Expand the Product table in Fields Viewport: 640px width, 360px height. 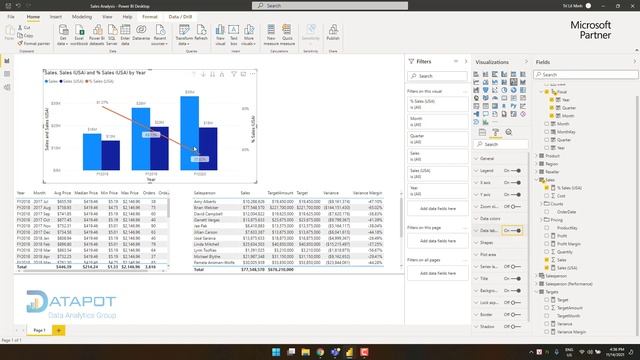point(536,156)
